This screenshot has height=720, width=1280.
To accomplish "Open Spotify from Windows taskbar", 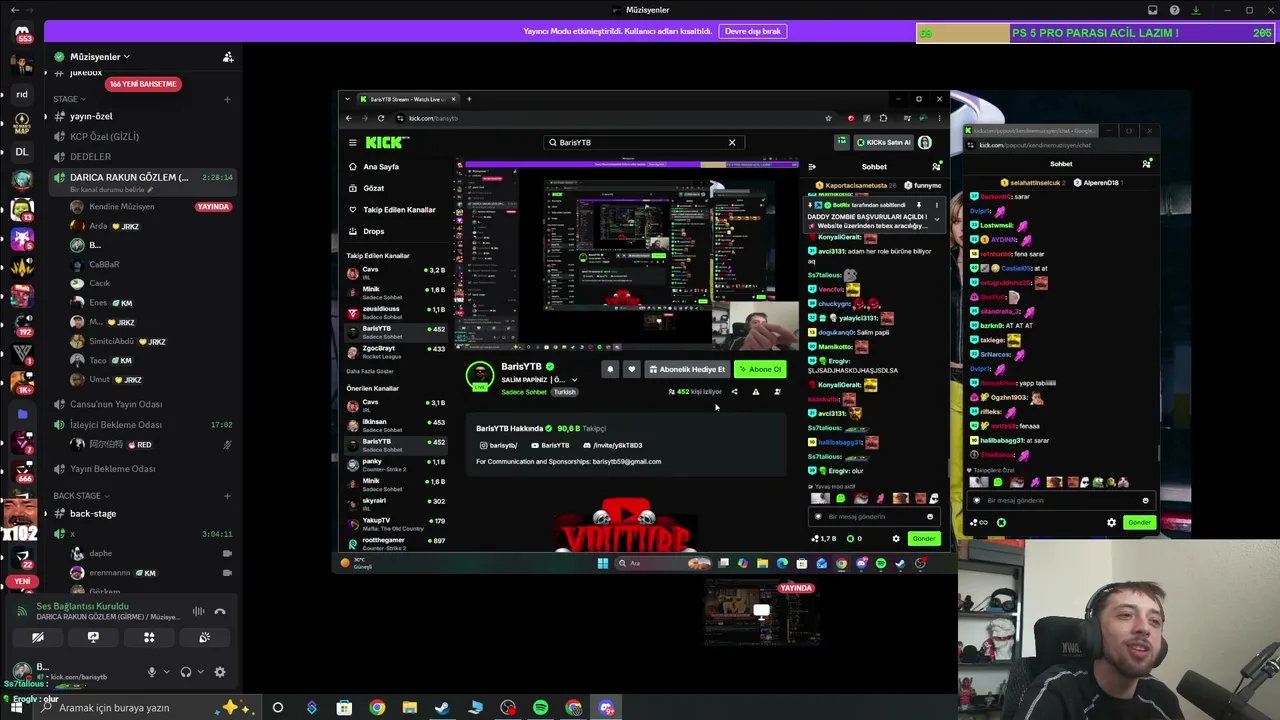I will click(x=541, y=708).
